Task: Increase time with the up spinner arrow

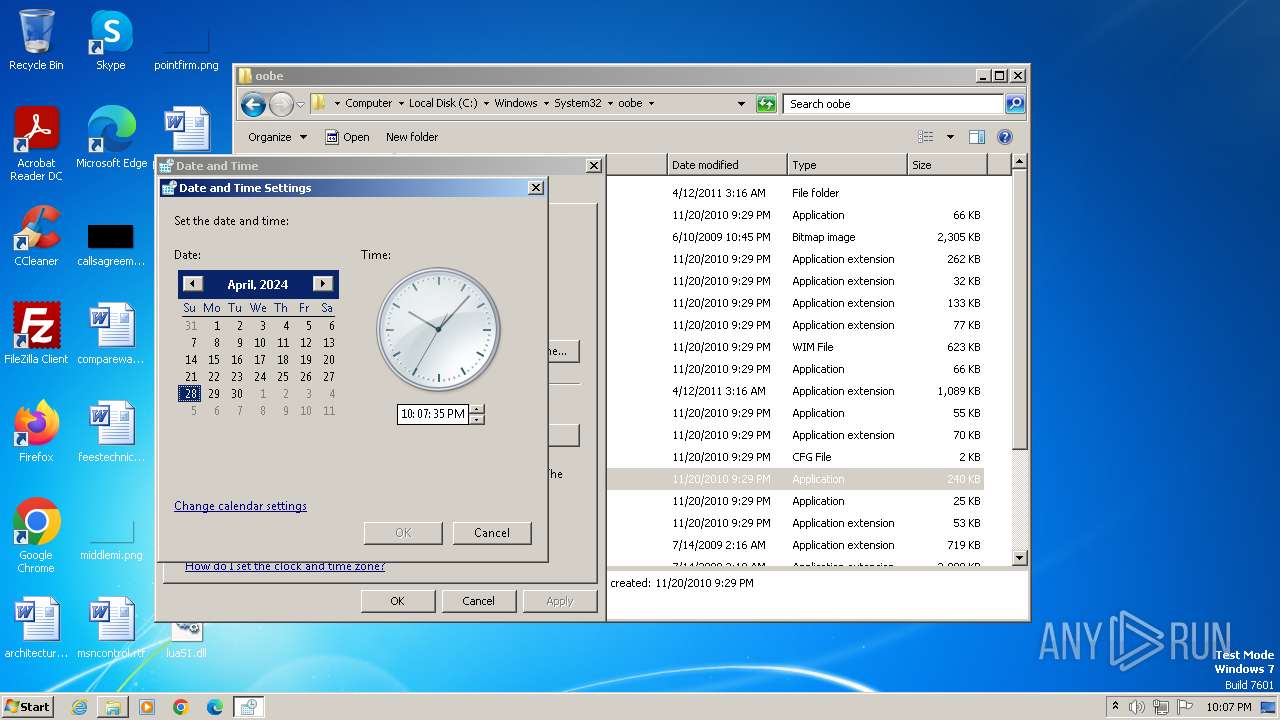Action: [477, 408]
